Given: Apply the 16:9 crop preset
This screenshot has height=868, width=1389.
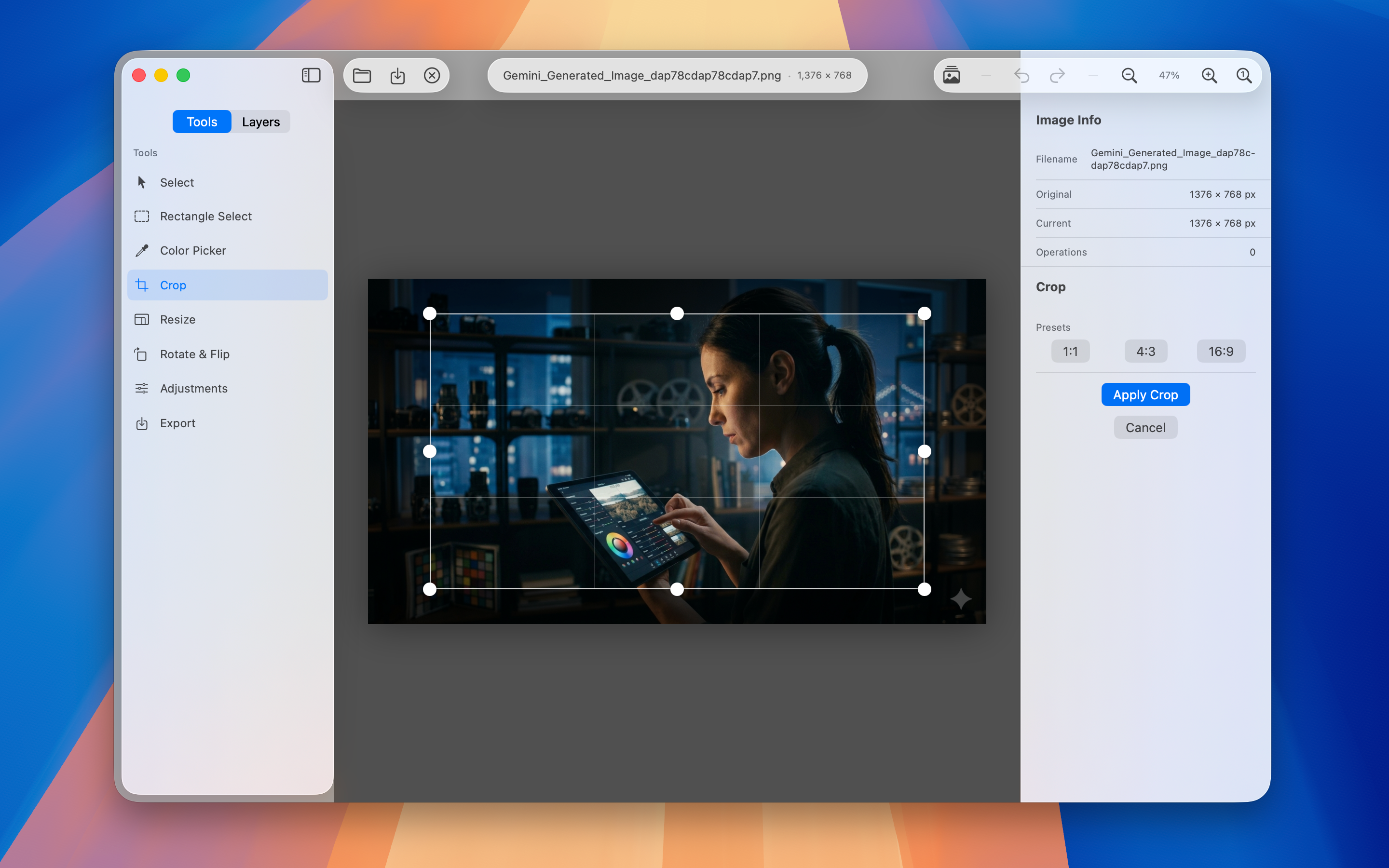Looking at the screenshot, I should coord(1221,352).
